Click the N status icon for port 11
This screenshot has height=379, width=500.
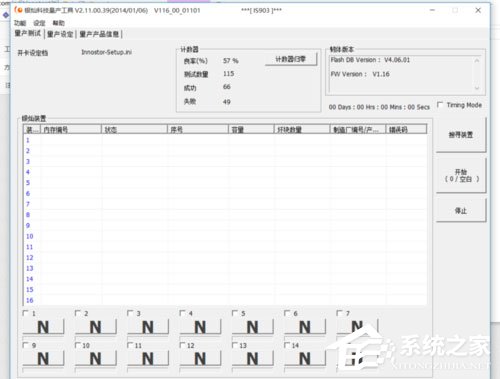(x=148, y=359)
